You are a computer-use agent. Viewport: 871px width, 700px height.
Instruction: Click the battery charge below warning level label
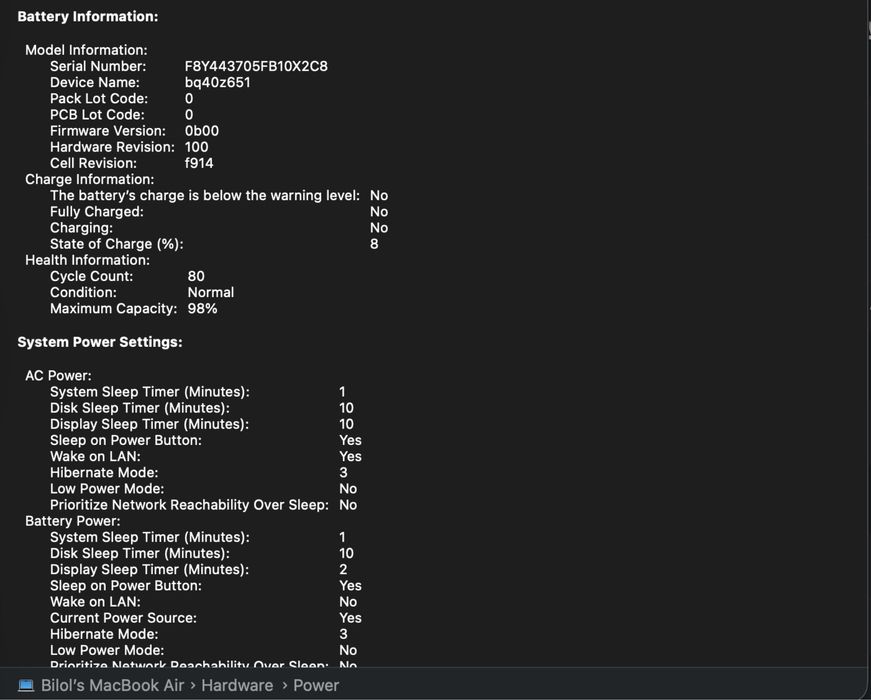point(205,195)
